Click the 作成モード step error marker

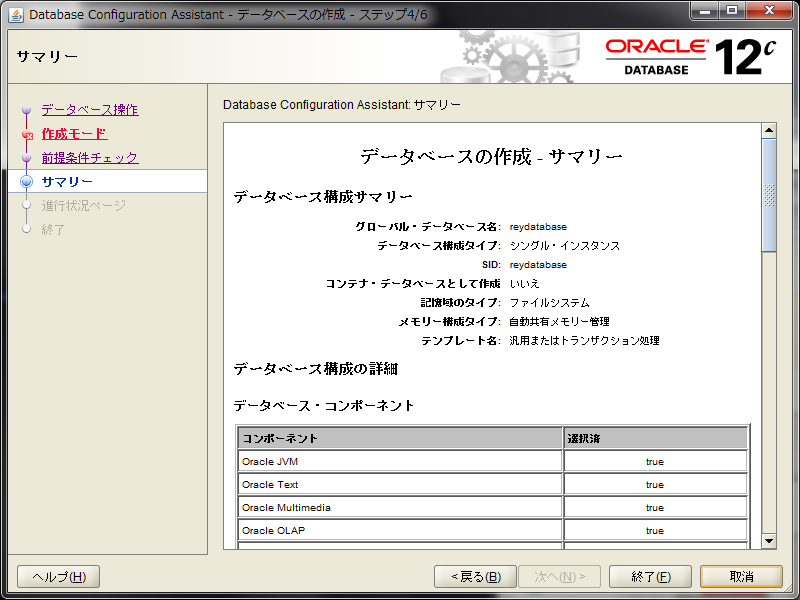coord(28,135)
